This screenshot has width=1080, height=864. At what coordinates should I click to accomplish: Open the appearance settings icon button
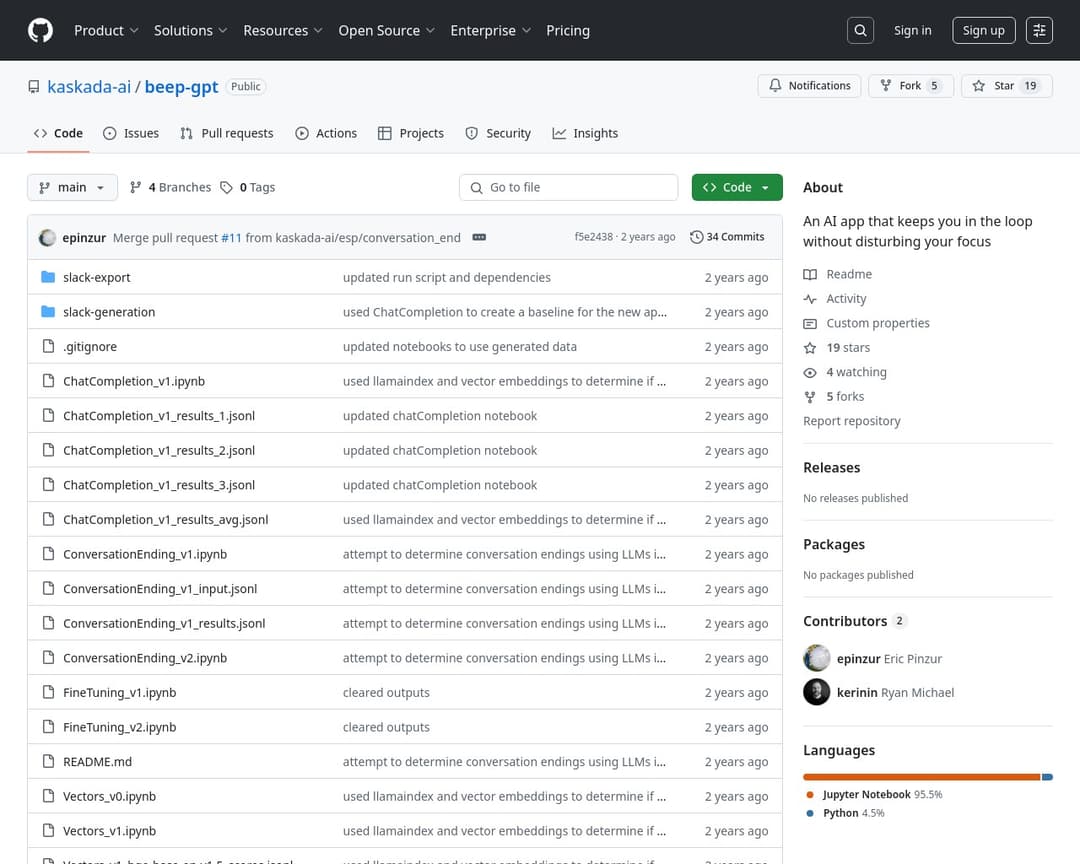[1039, 30]
